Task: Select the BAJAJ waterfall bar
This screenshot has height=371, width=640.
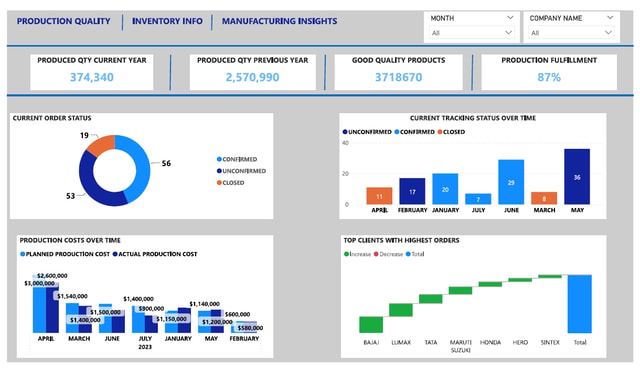Action: pos(371,324)
